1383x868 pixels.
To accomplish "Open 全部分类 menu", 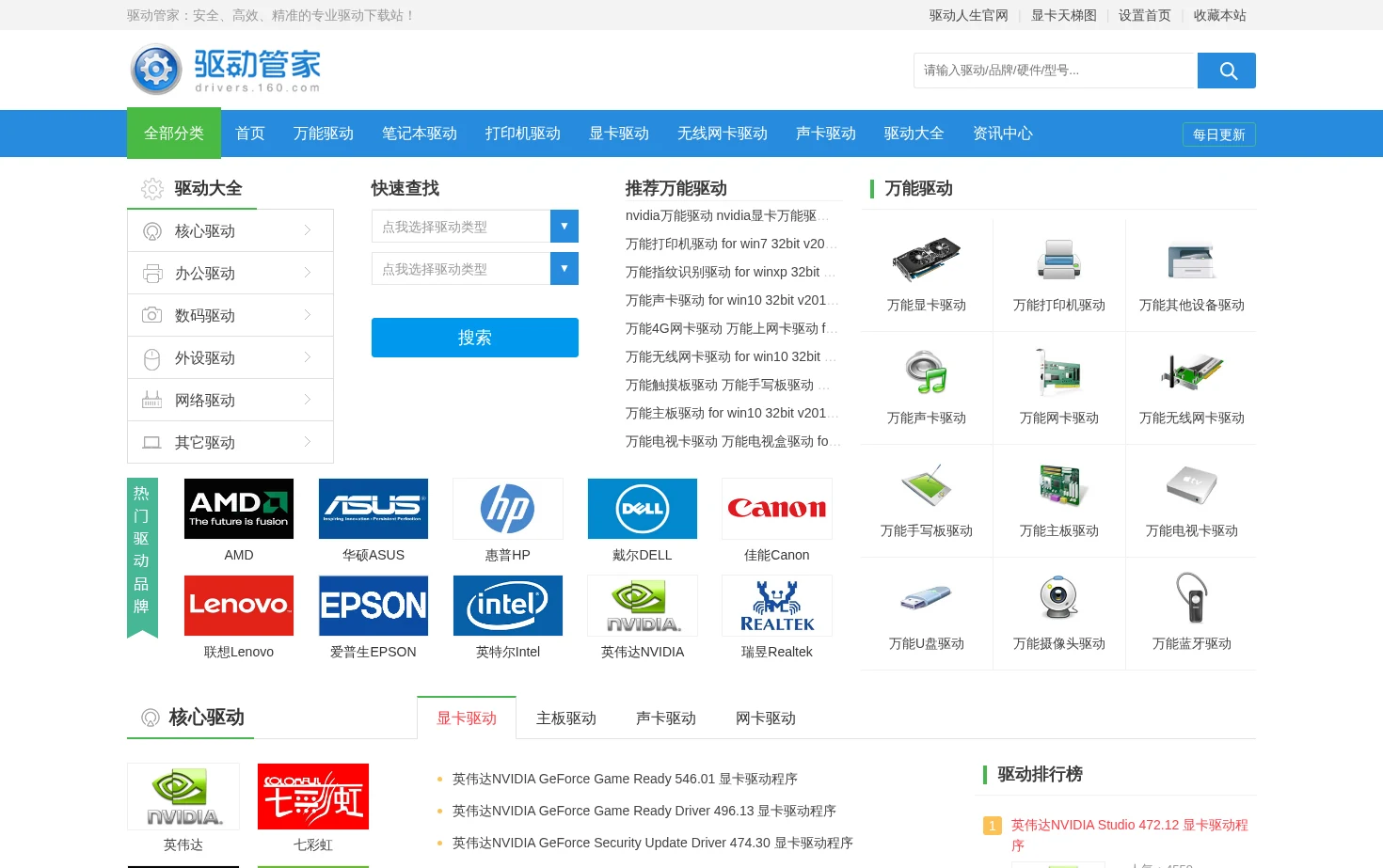I will tap(174, 134).
